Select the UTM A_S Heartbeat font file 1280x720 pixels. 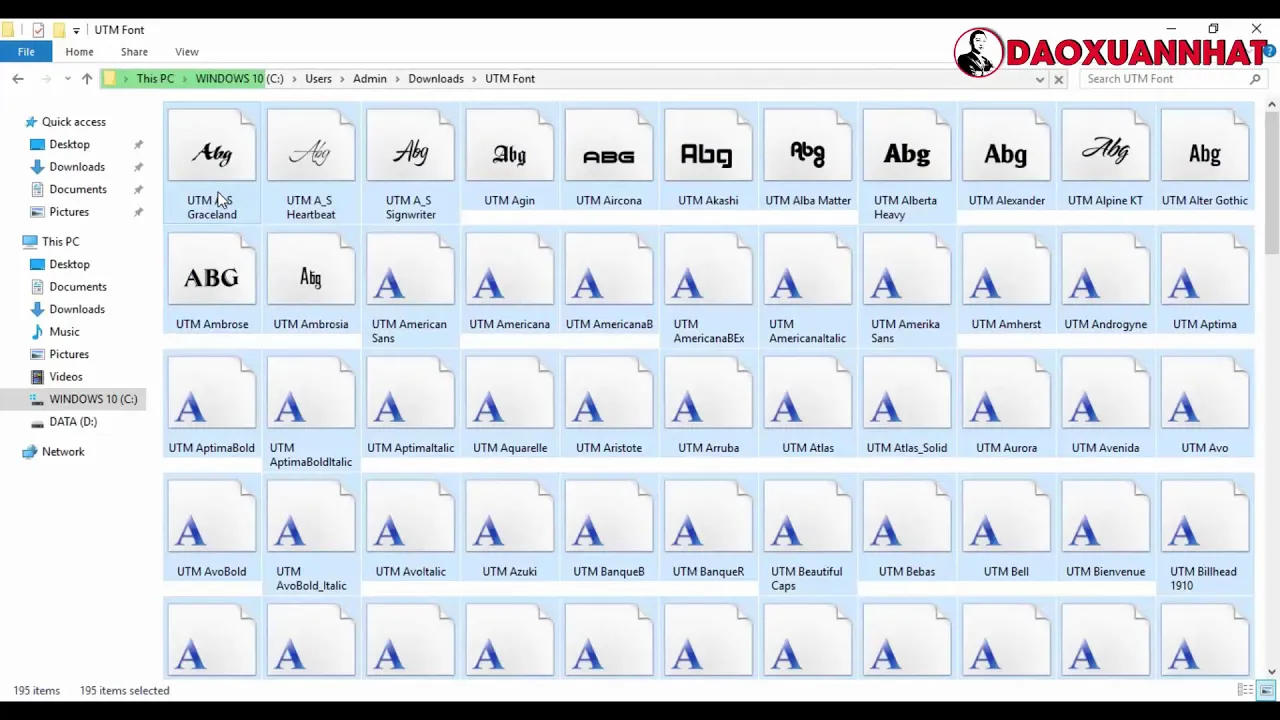click(x=311, y=165)
